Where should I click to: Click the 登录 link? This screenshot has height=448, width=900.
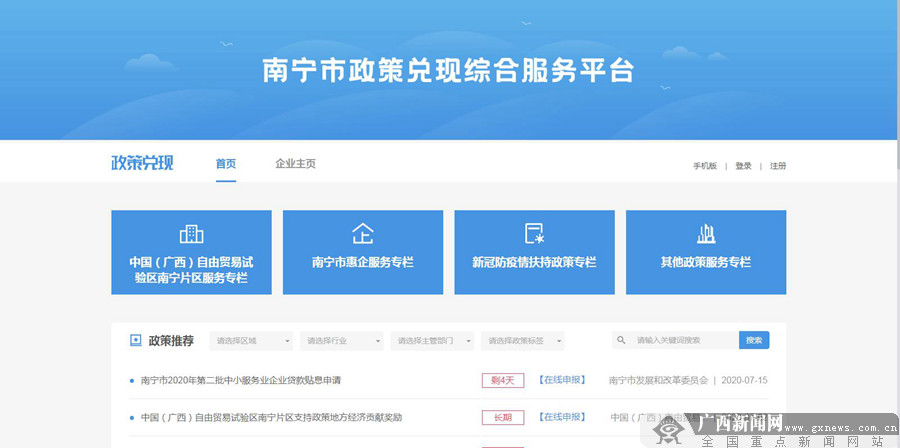[x=743, y=166]
